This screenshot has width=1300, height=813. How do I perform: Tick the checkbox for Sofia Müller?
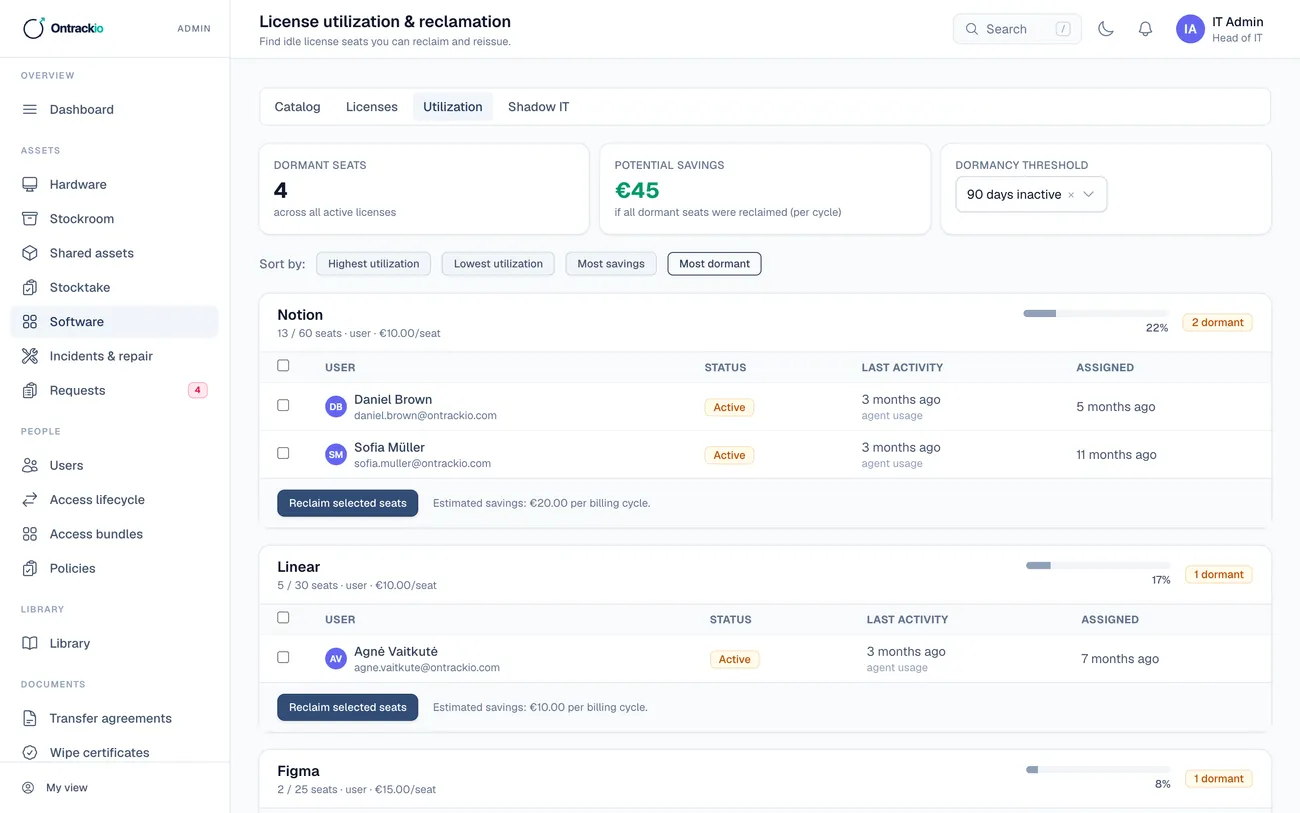[283, 453]
